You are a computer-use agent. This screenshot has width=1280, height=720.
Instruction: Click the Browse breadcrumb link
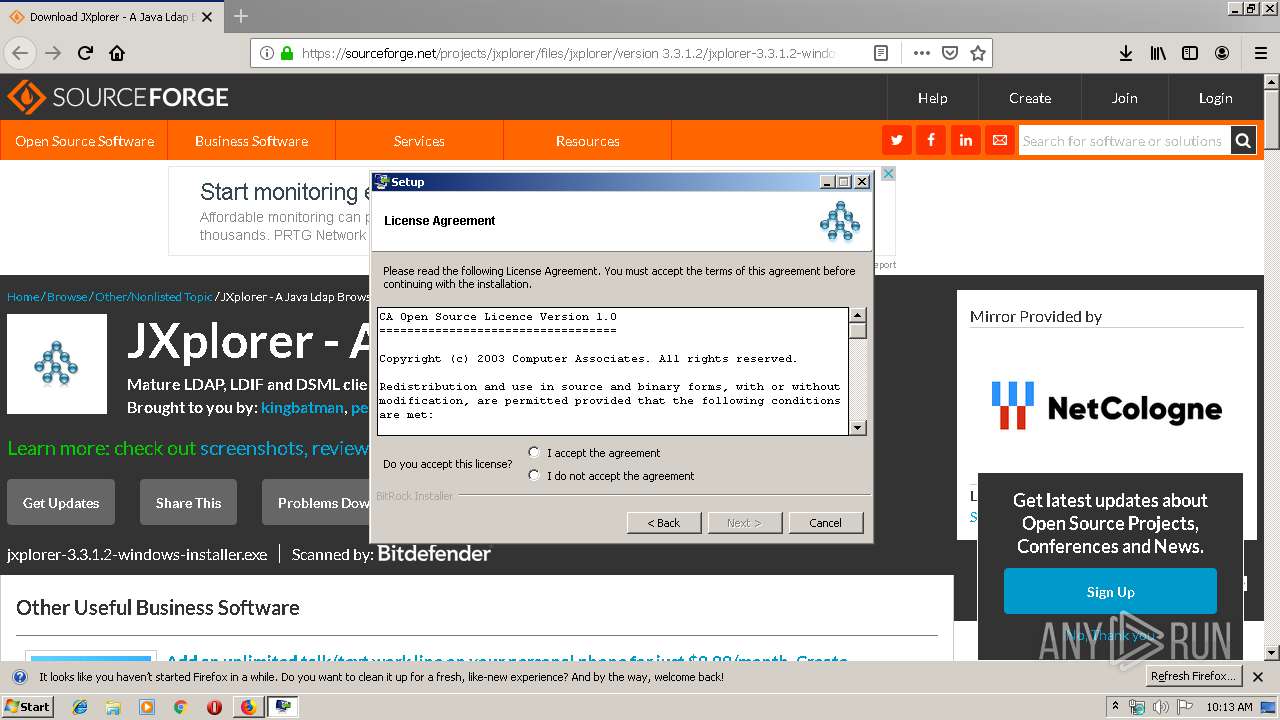pyautogui.click(x=67, y=297)
